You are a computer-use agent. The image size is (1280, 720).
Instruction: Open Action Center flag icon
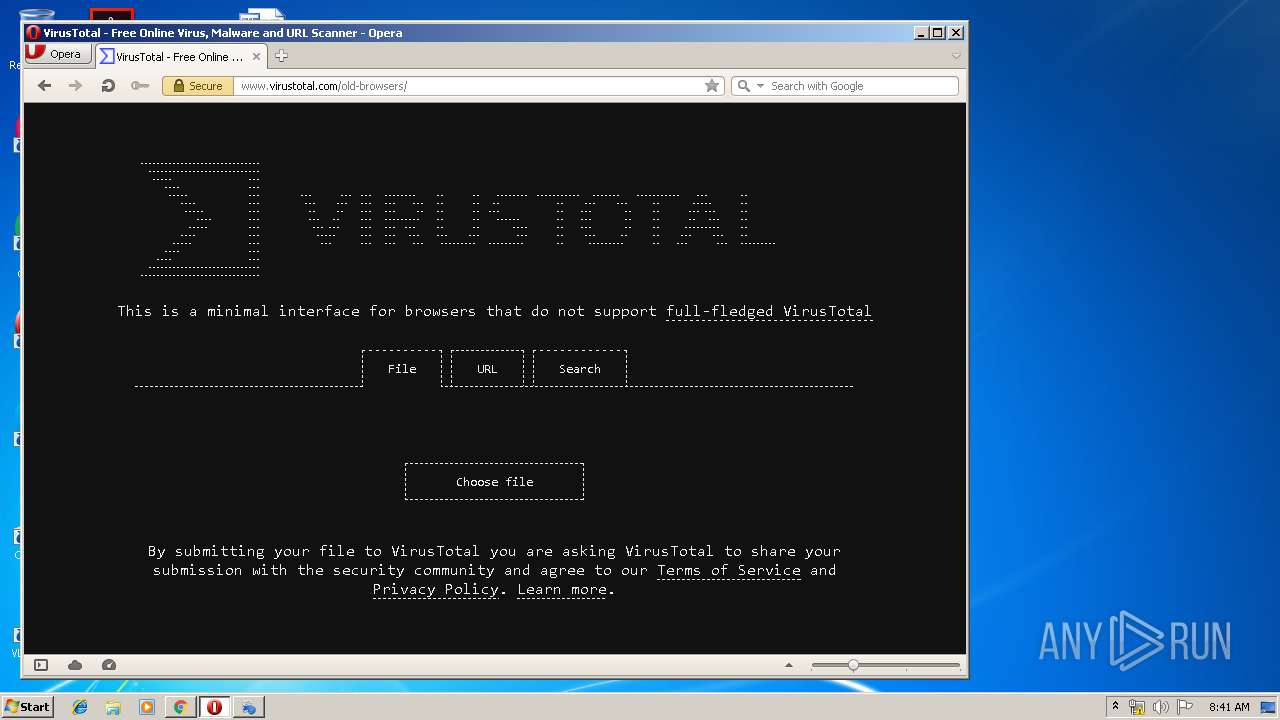(x=1185, y=707)
